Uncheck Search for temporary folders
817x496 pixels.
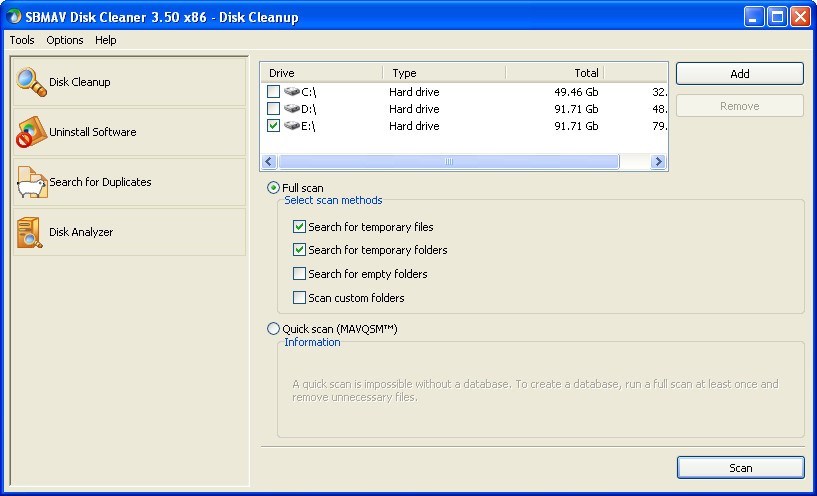(x=299, y=250)
